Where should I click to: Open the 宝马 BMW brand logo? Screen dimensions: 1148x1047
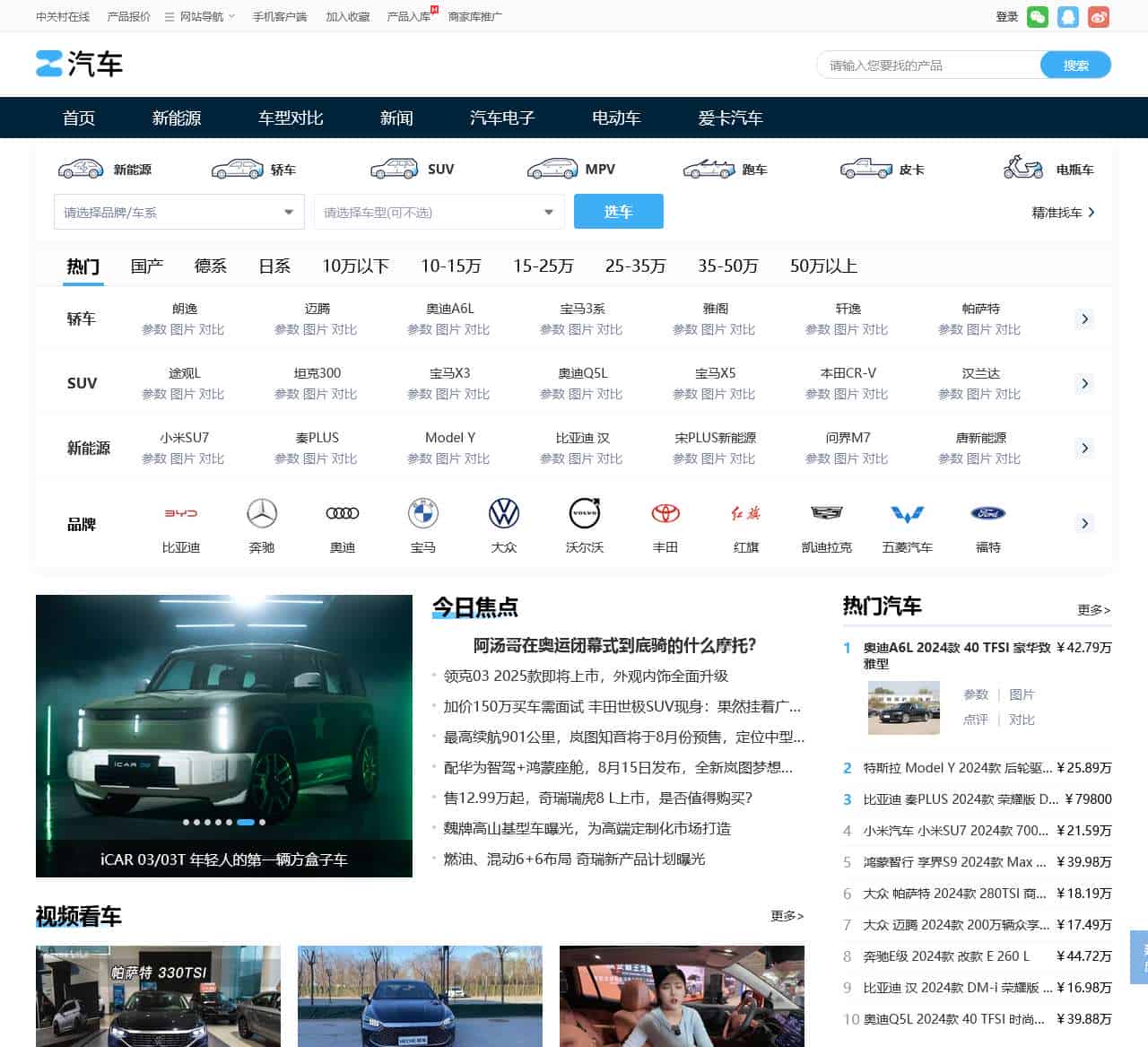(x=423, y=513)
